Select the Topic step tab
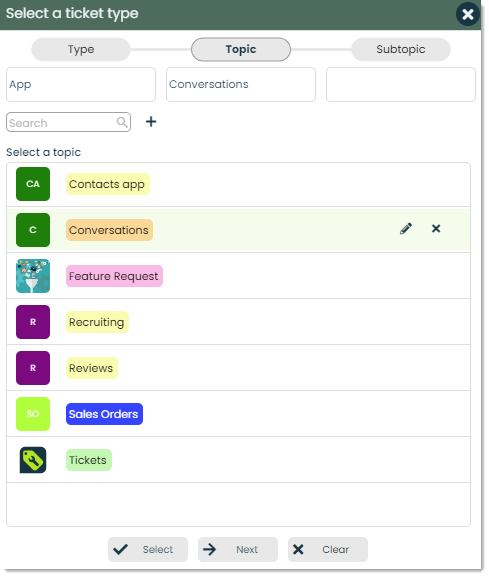 (x=241, y=49)
